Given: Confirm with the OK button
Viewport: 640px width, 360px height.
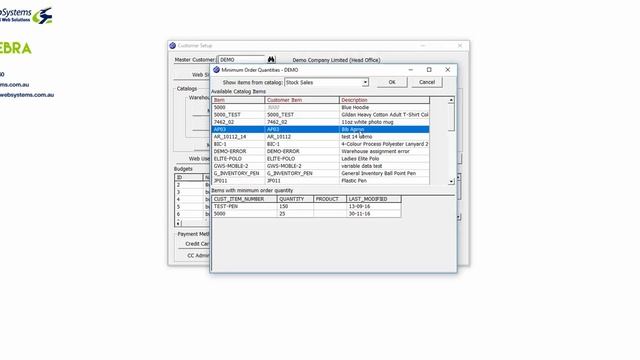Looking at the screenshot, I should click(392, 82).
